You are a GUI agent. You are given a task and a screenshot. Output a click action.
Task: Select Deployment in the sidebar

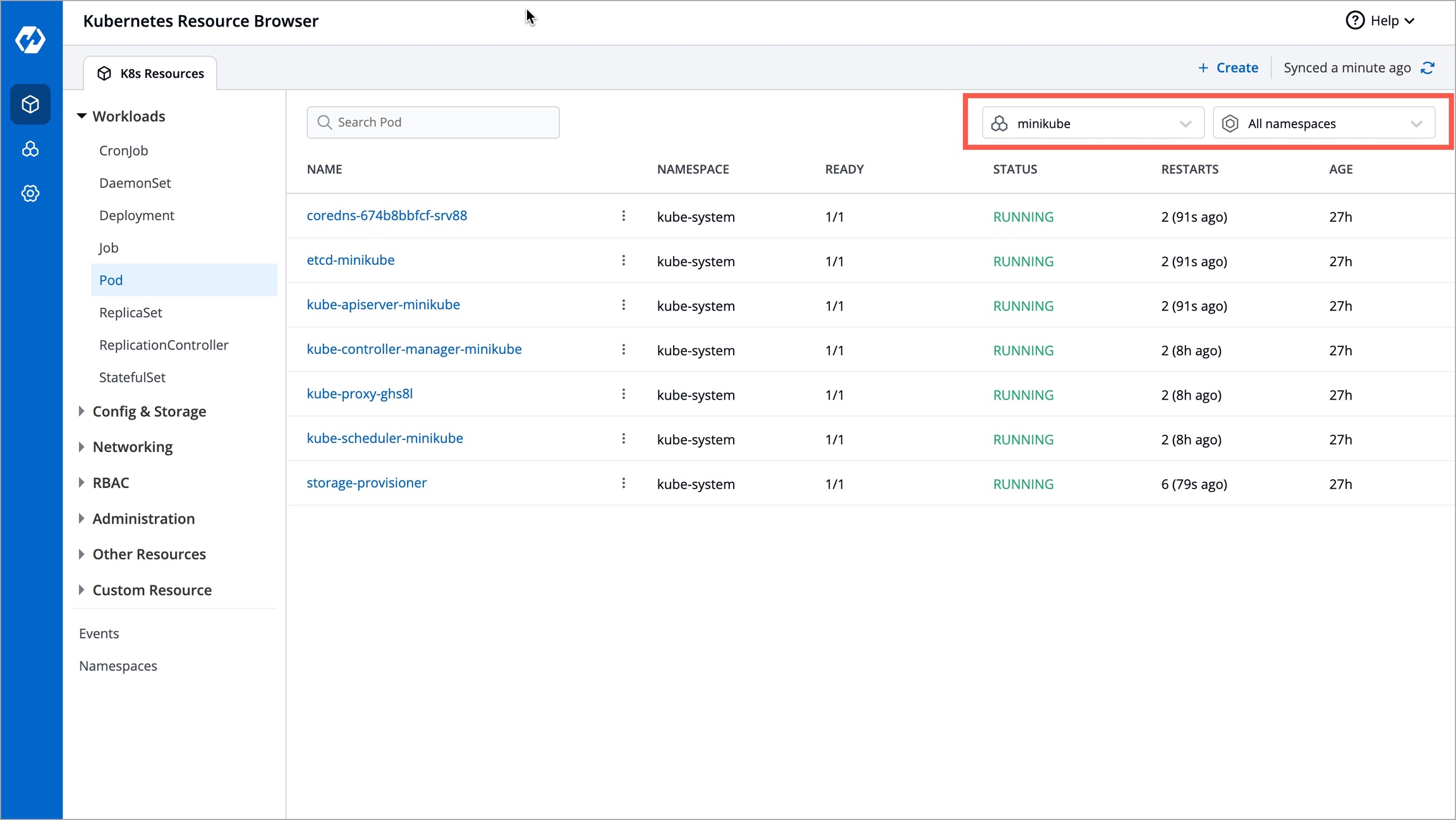136,216
